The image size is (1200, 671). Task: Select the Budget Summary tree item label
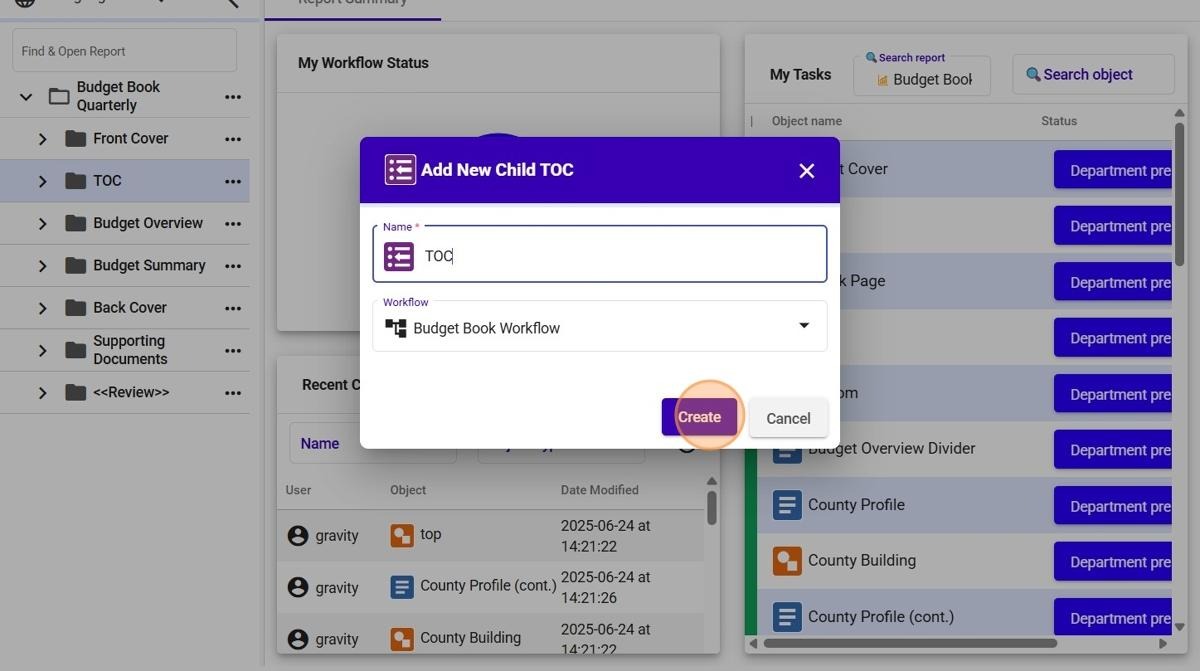pyautogui.click(x=149, y=265)
